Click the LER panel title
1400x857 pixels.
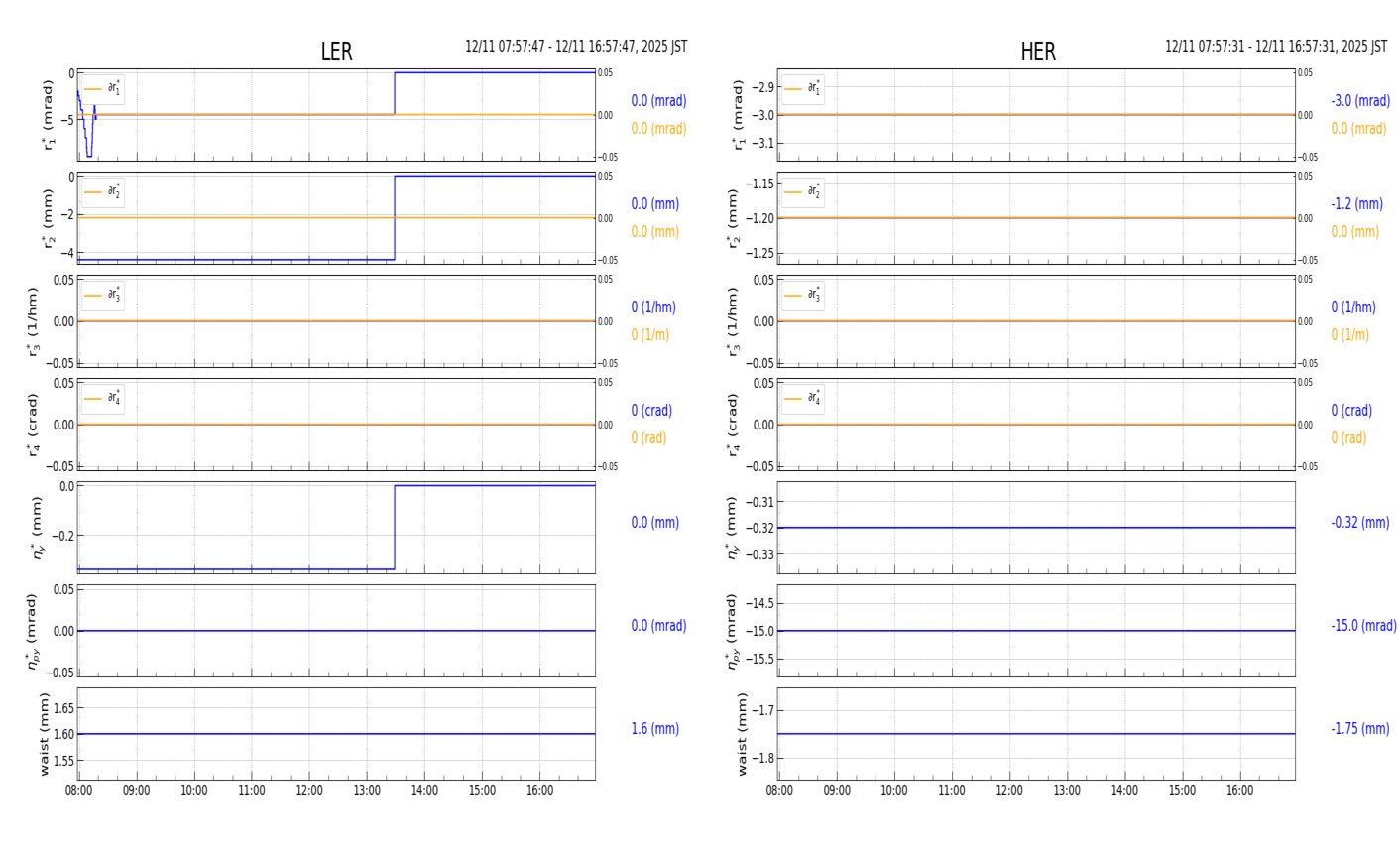coord(336,52)
